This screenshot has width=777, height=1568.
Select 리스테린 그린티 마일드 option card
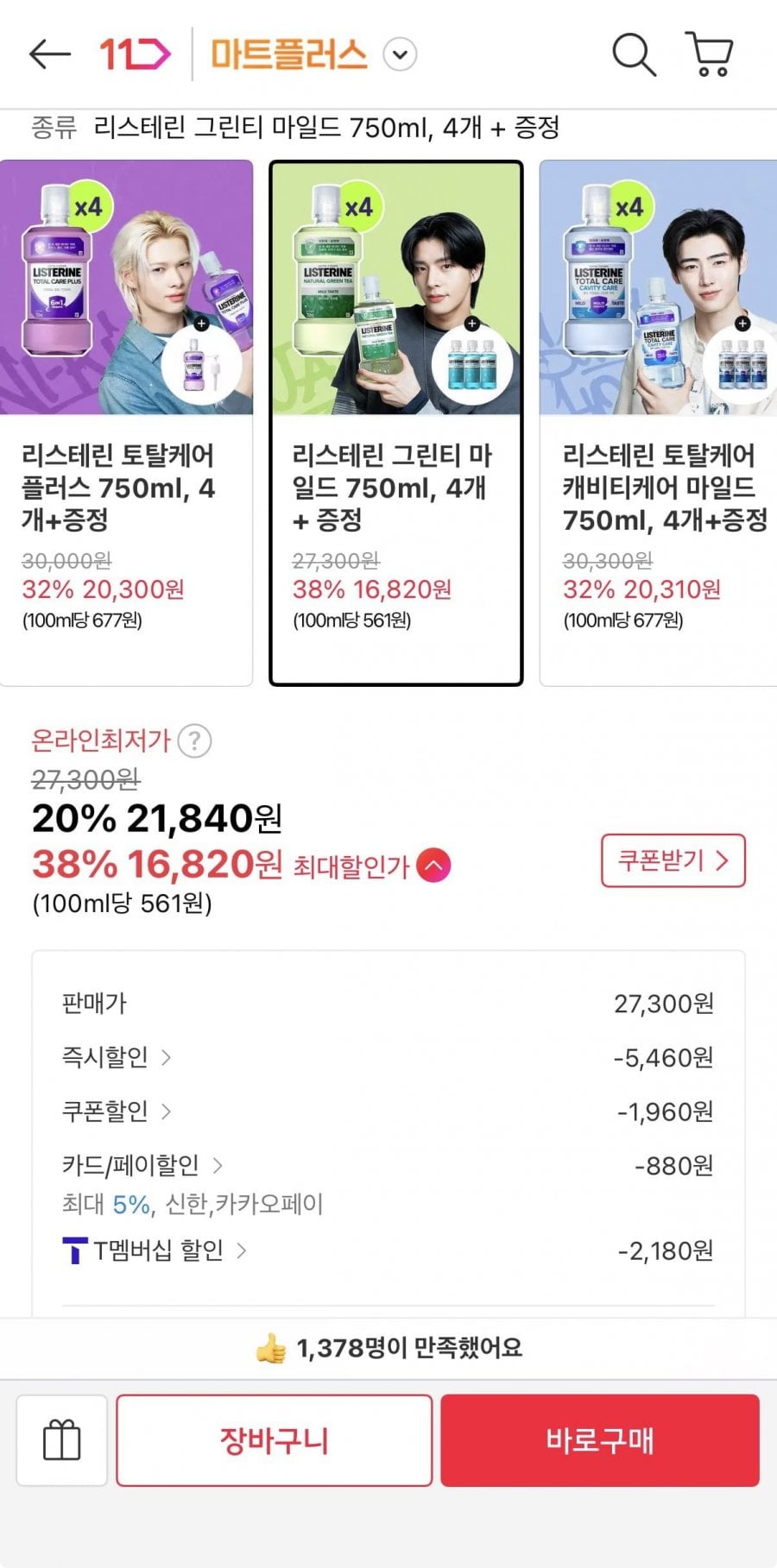pyautogui.click(x=396, y=423)
